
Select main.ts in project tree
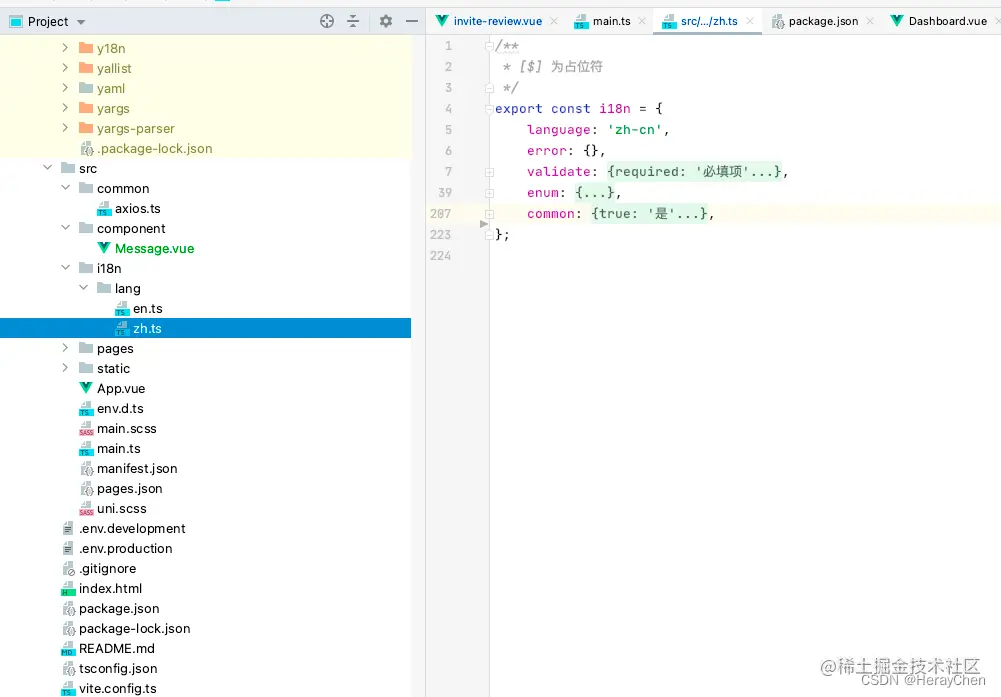pos(119,448)
